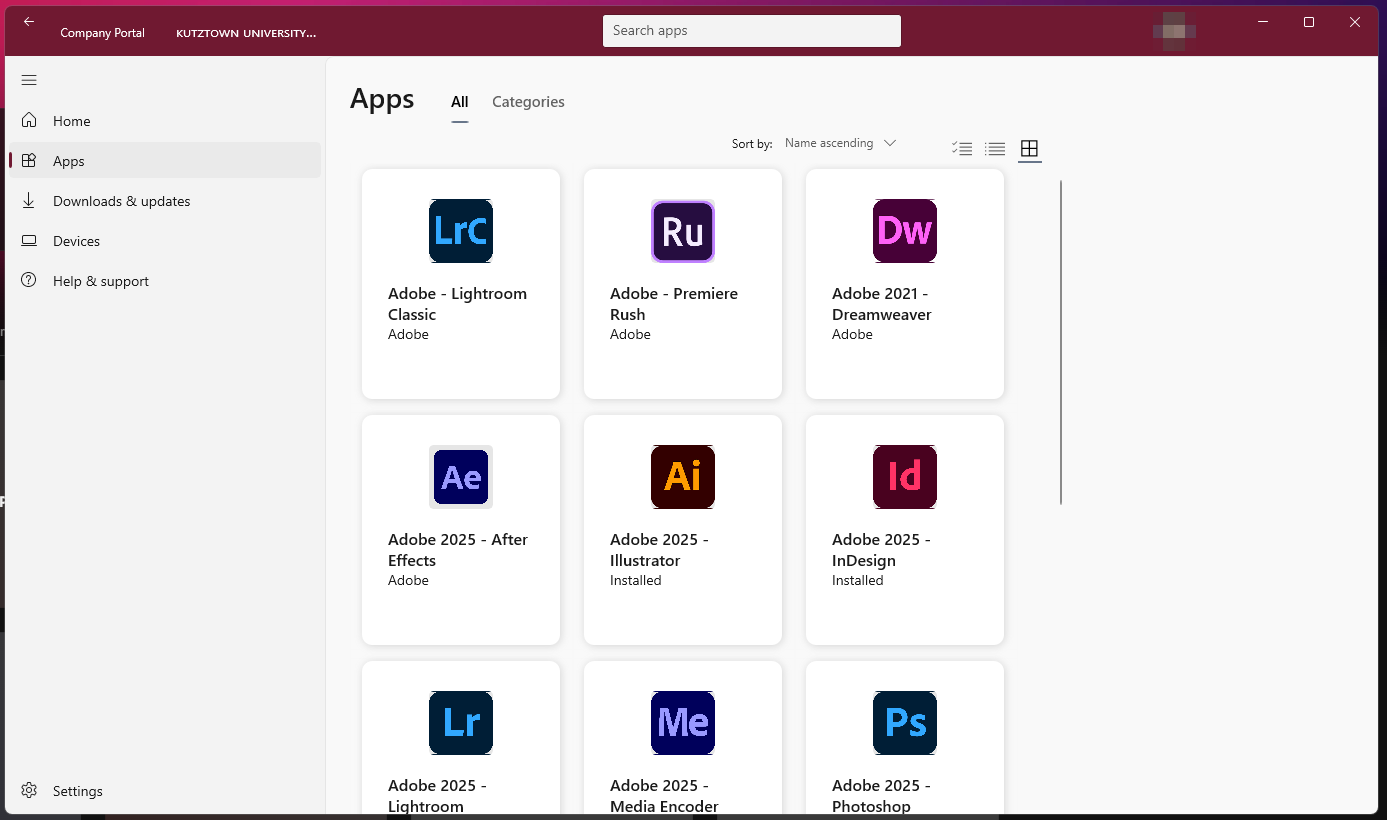The width and height of the screenshot is (1387, 820).
Task: Open the Lightroom Classic LrC icon
Action: [x=461, y=231]
